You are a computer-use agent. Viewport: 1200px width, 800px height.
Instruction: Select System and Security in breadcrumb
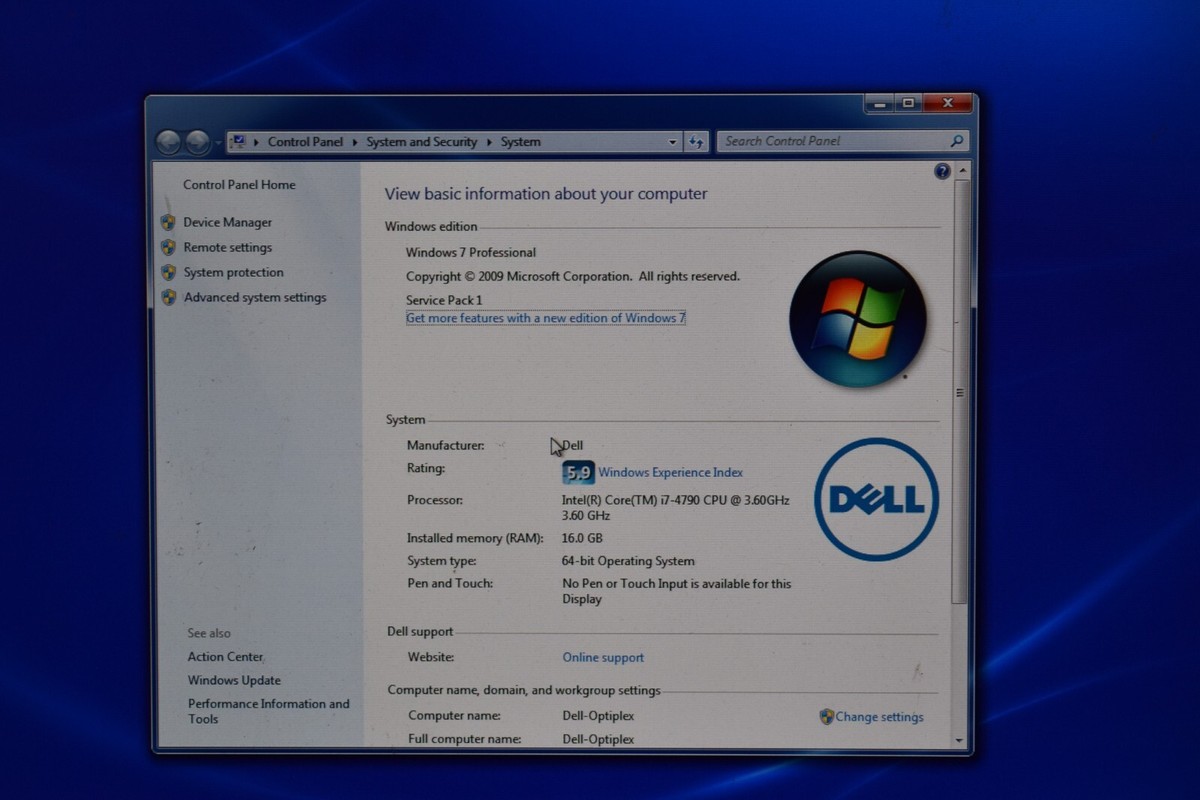coord(421,142)
